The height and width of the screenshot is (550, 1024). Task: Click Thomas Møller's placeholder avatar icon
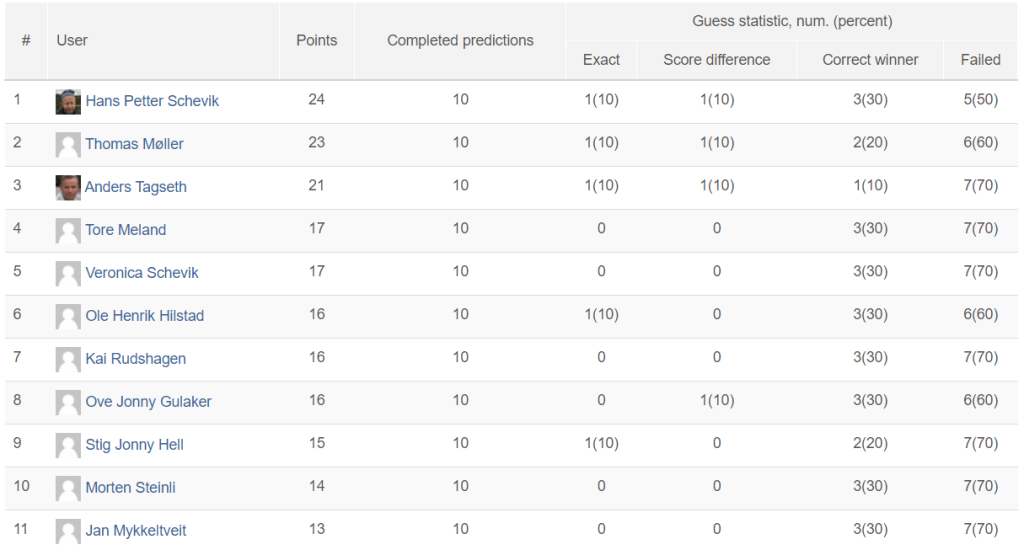[x=68, y=145]
